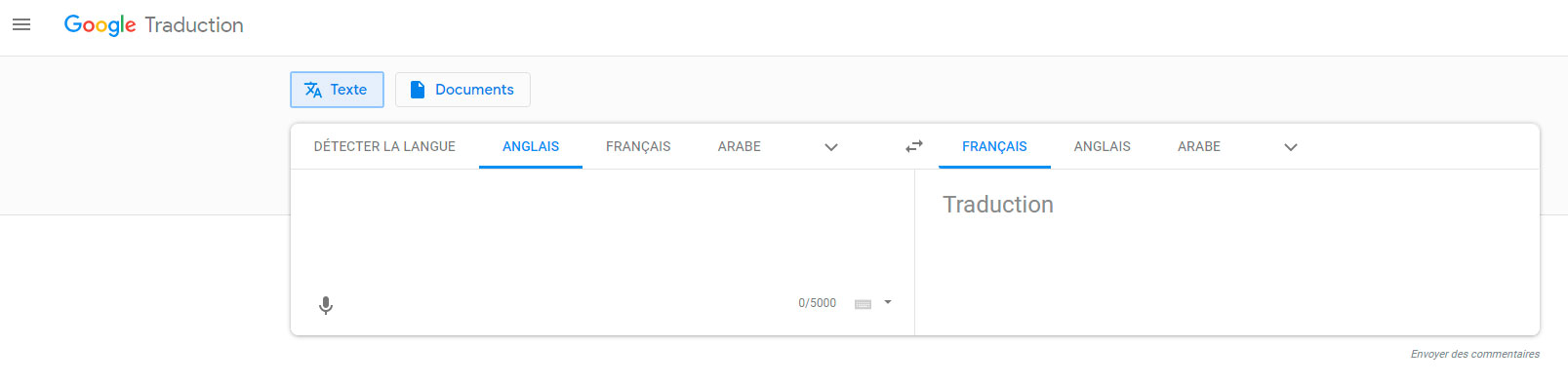Select Anglais as source language
The image size is (1568, 384).
531,146
